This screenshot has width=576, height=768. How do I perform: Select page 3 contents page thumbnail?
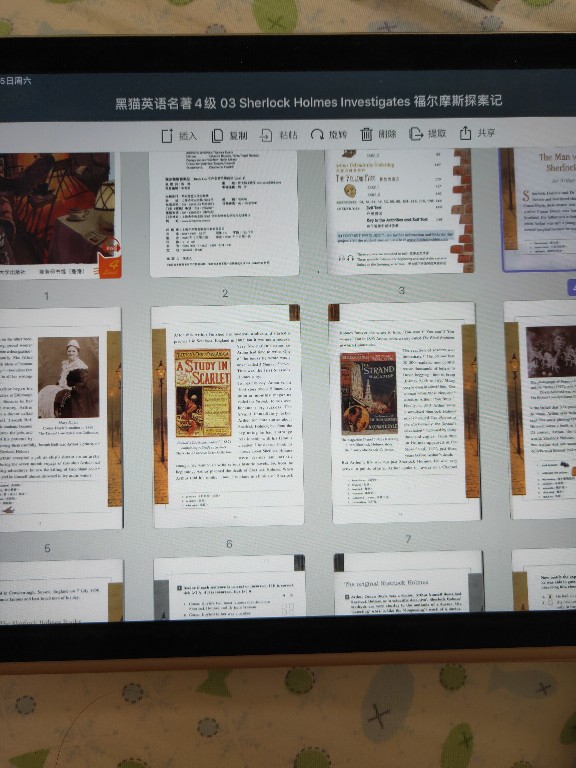400,211
